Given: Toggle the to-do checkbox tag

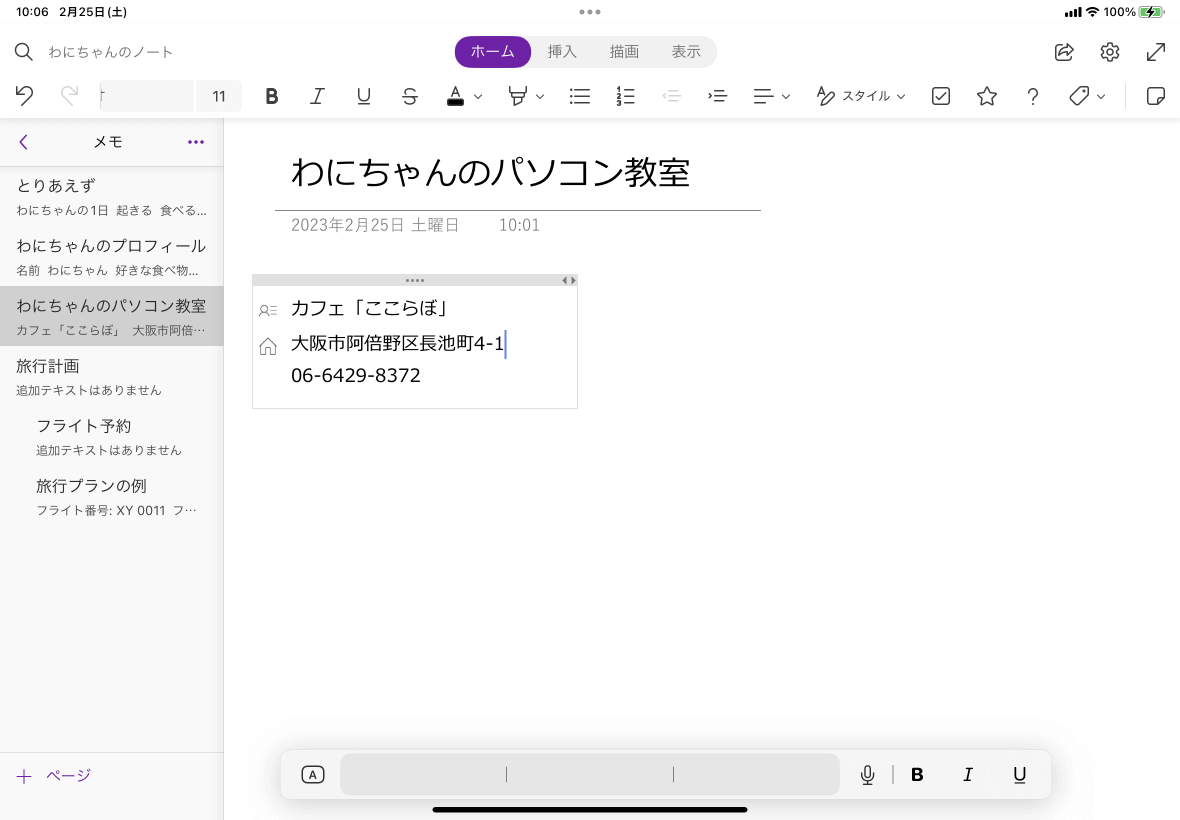Looking at the screenshot, I should click(x=941, y=96).
